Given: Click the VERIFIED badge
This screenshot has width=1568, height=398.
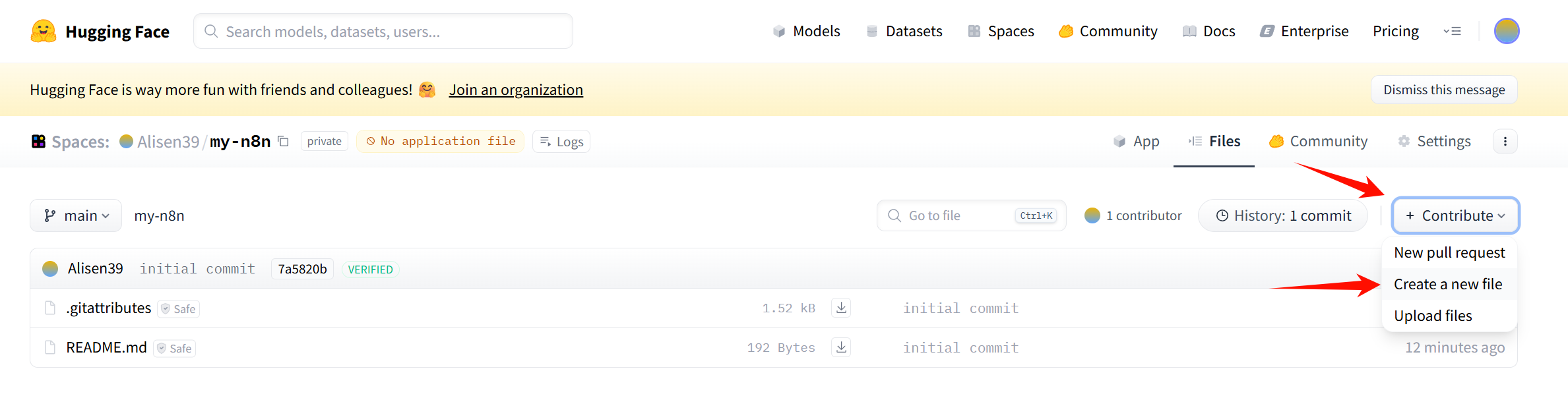Looking at the screenshot, I should 370,270.
